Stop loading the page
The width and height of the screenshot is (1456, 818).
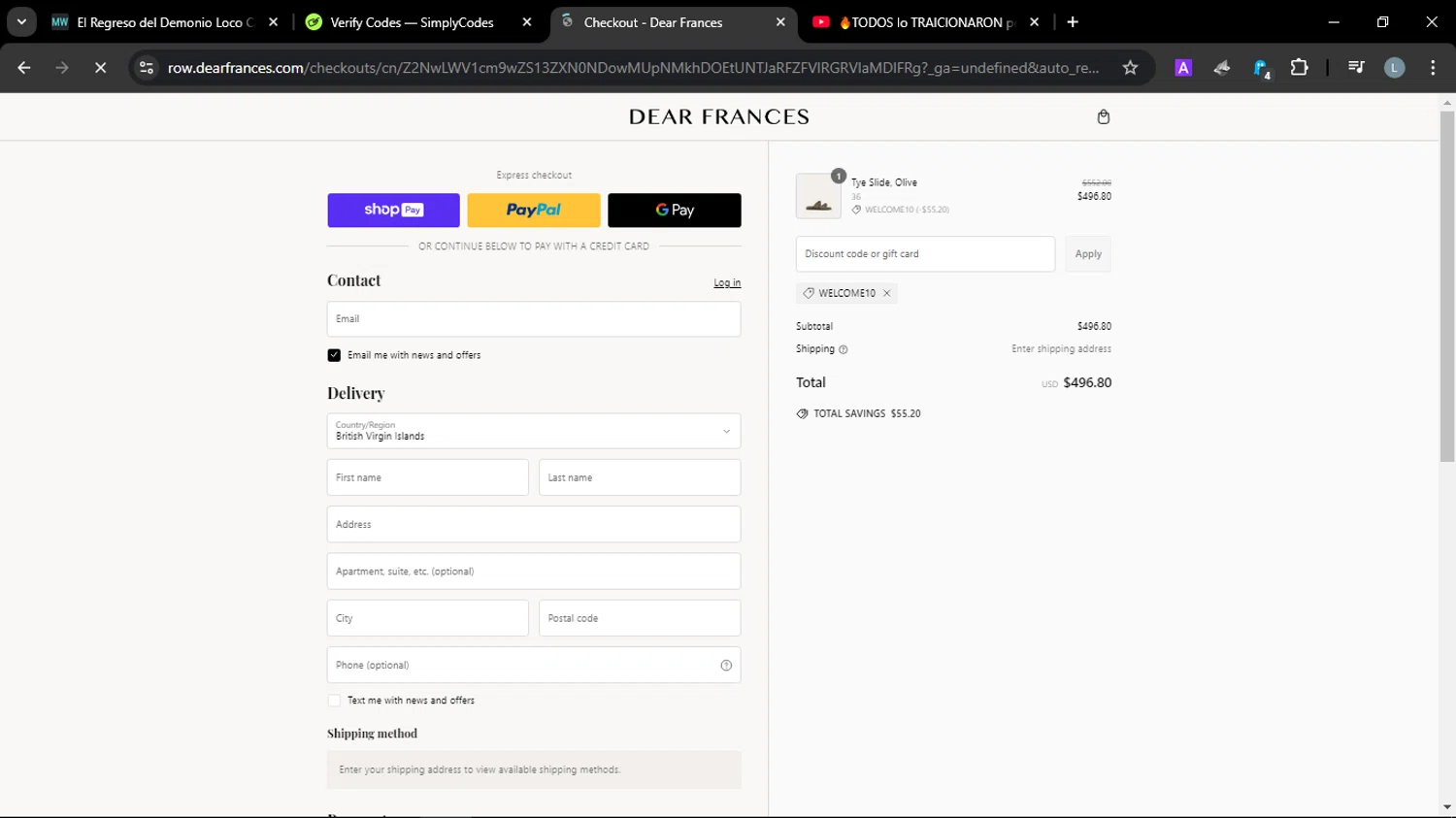(100, 67)
